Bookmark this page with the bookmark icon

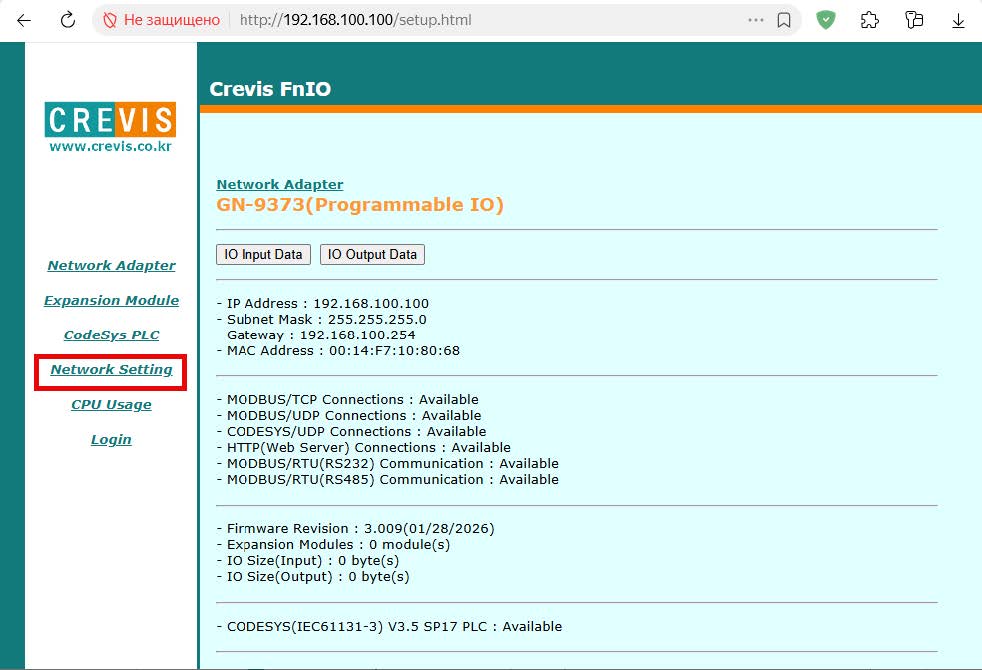coord(783,20)
